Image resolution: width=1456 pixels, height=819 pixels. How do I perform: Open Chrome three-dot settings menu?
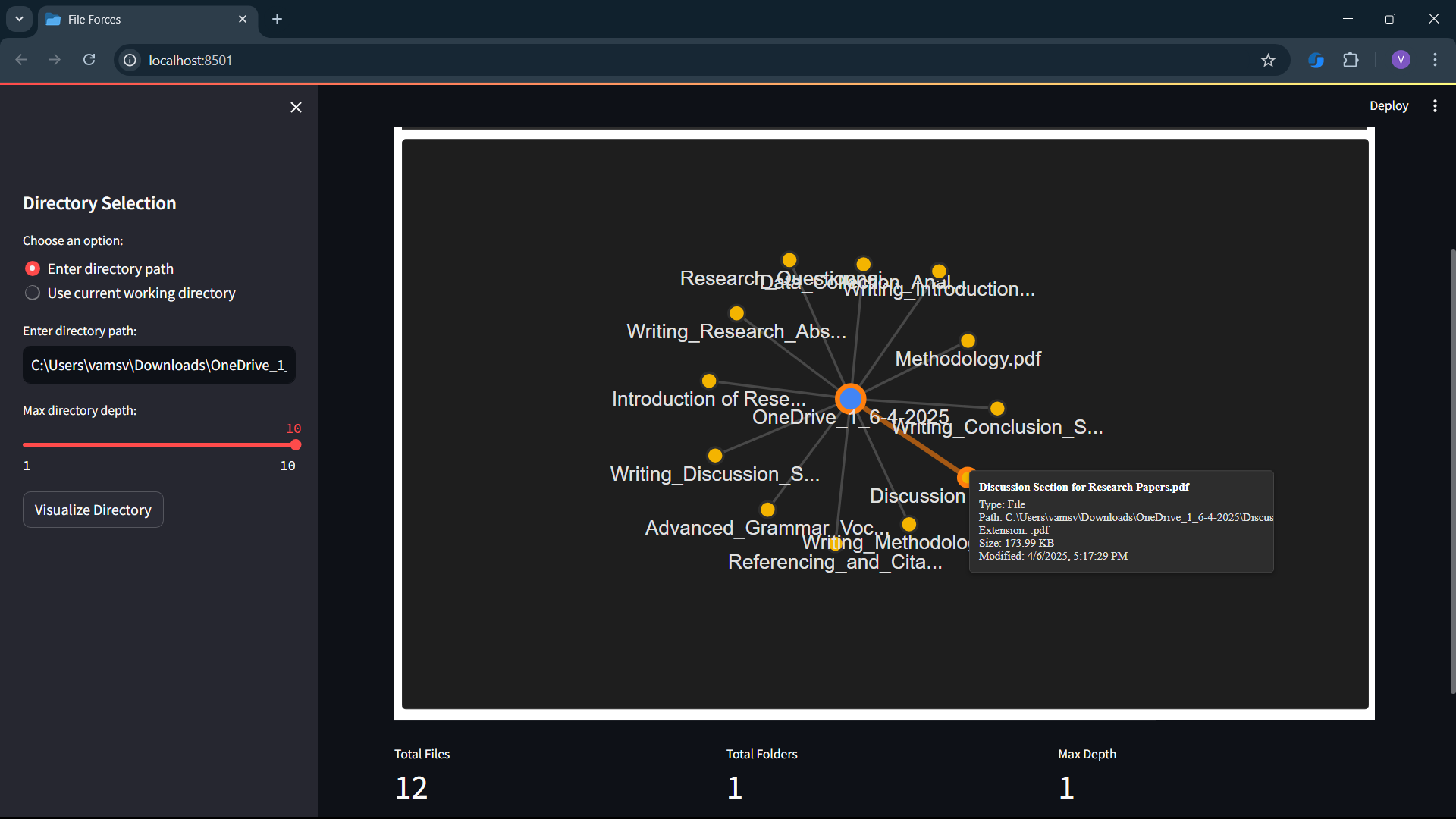tap(1435, 60)
